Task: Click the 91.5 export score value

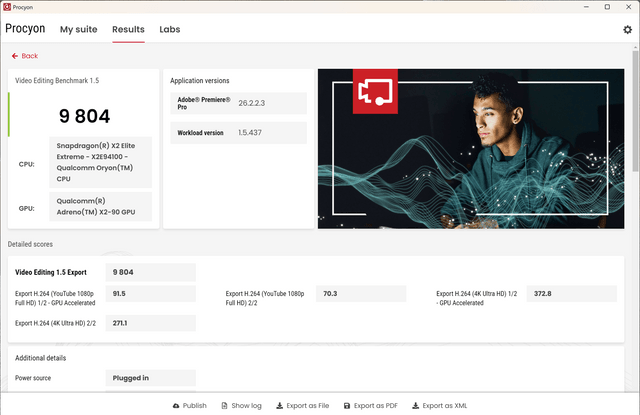Action: tap(151, 294)
